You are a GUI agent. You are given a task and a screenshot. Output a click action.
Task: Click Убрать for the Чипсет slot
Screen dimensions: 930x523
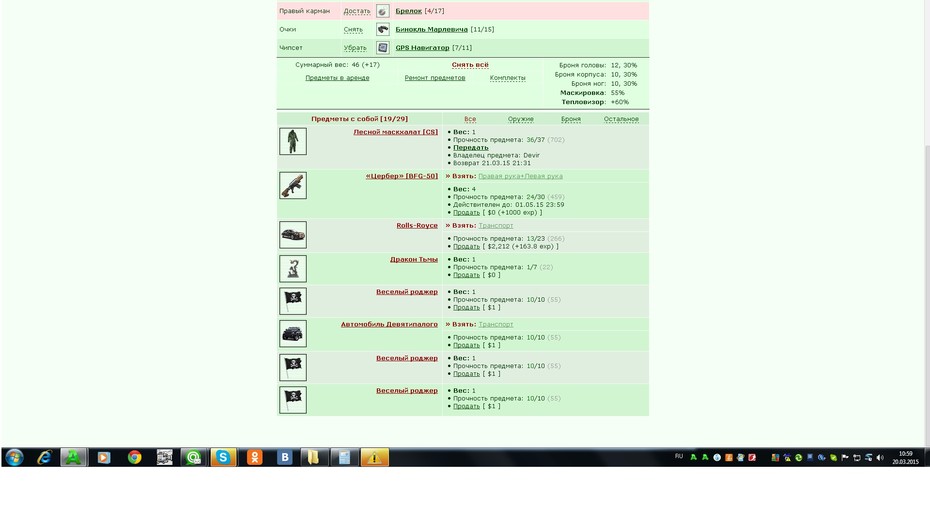click(355, 48)
